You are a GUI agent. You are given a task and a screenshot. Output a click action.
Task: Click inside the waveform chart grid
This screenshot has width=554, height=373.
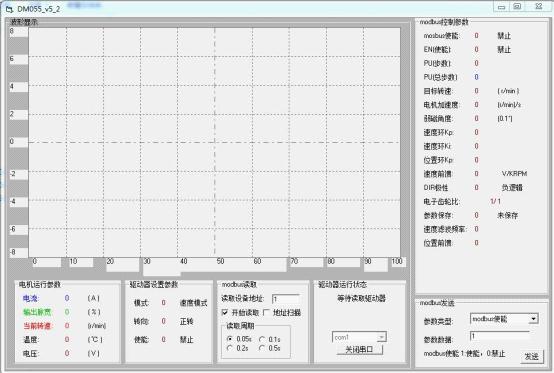coord(214,142)
